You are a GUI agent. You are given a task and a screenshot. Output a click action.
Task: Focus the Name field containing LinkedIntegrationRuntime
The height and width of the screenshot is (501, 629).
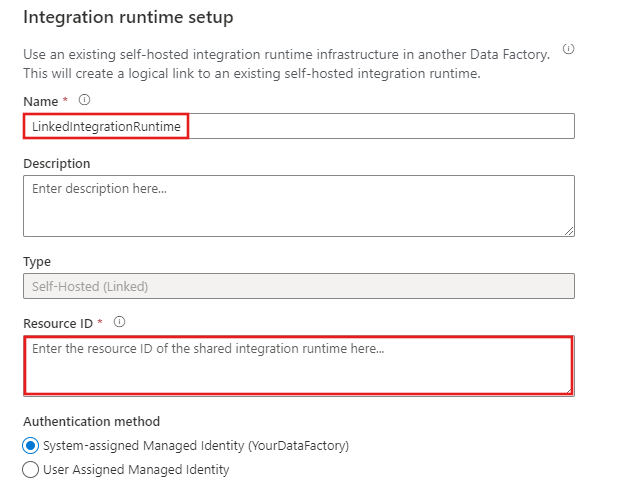(298, 126)
